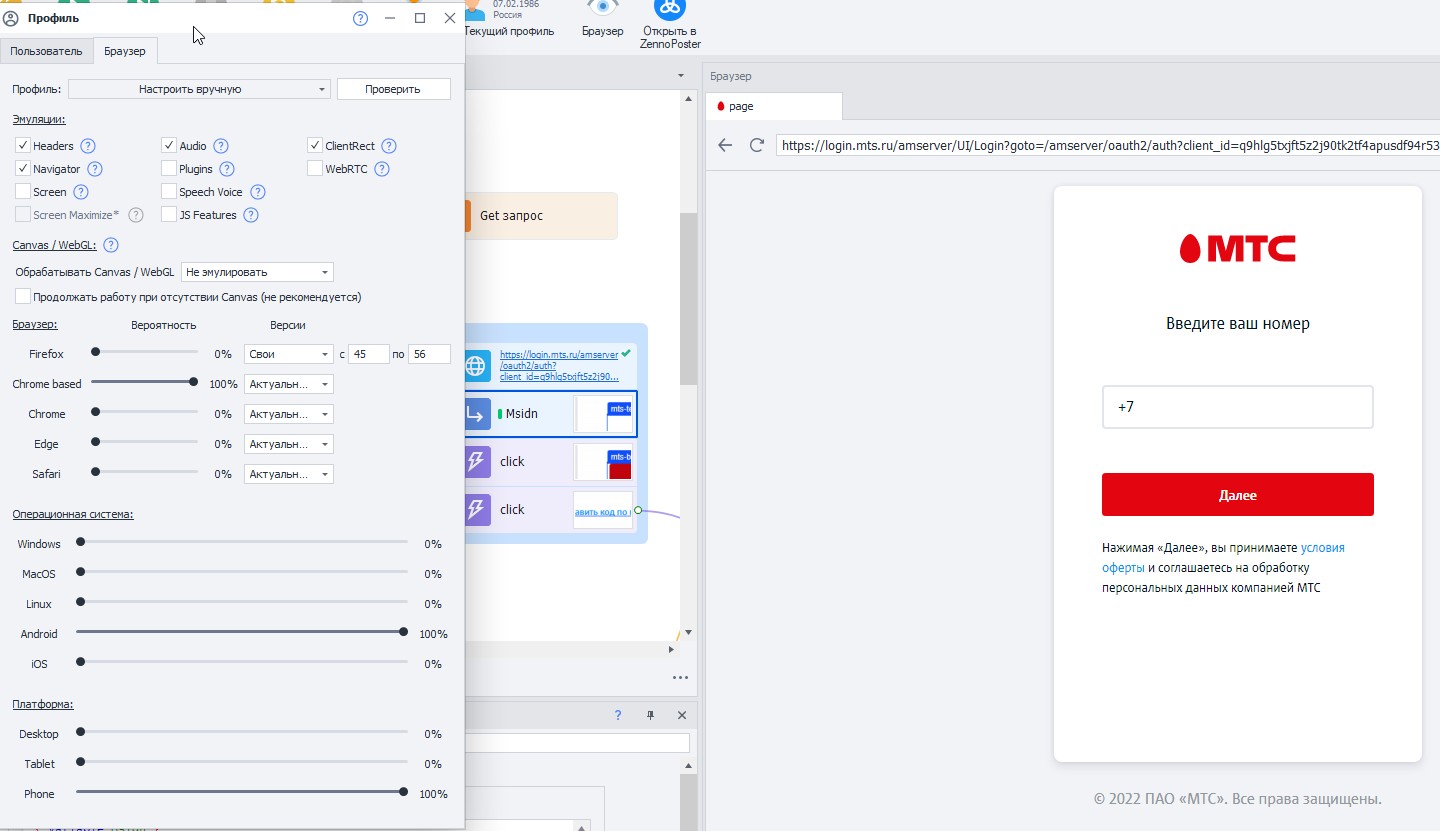Image resolution: width=1440 pixels, height=831 pixels.
Task: Click the Windows operating system slider
Action: (x=241, y=543)
